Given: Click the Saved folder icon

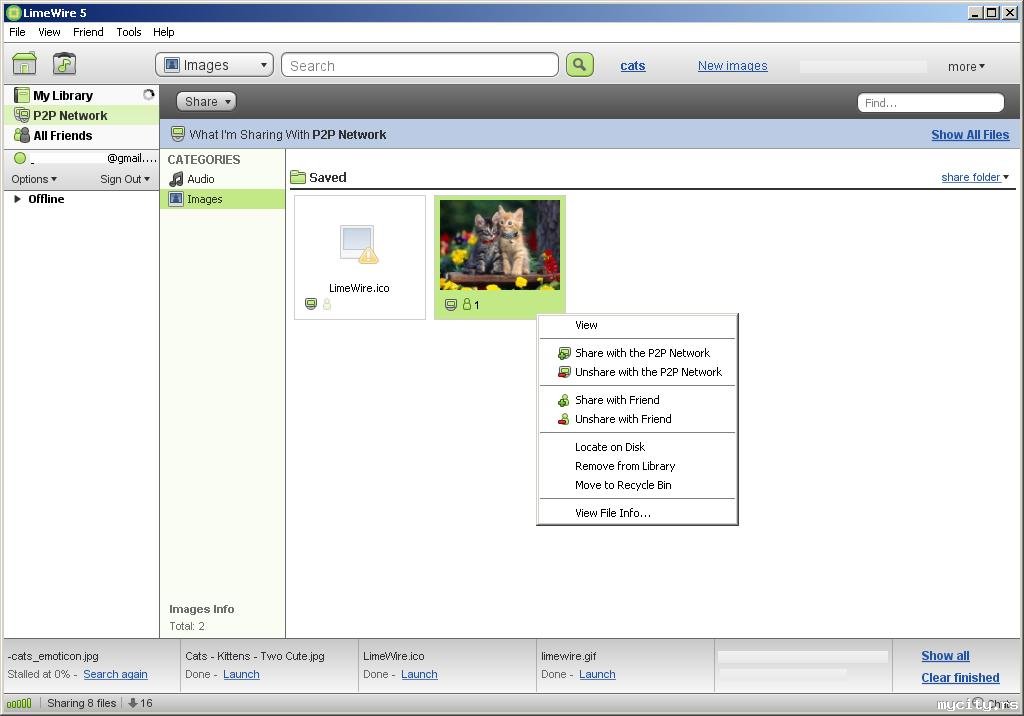Looking at the screenshot, I should 298,177.
